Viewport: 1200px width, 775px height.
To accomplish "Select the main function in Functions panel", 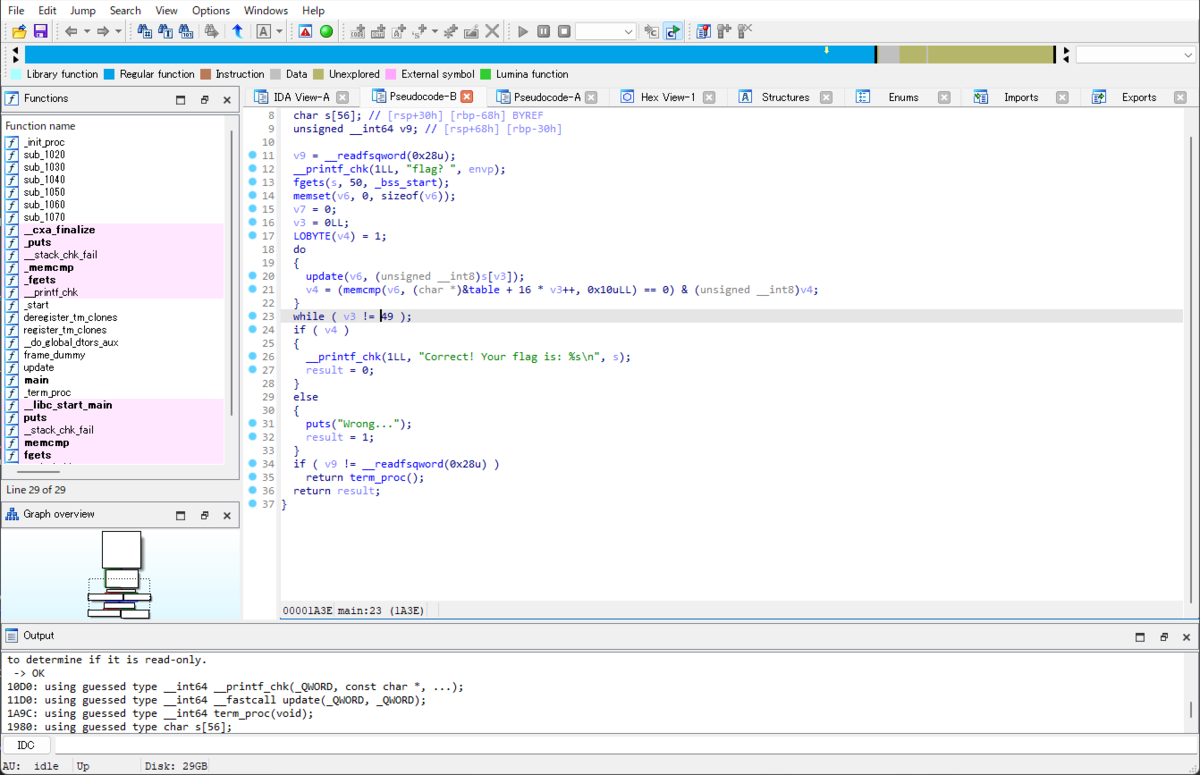I will (x=38, y=380).
